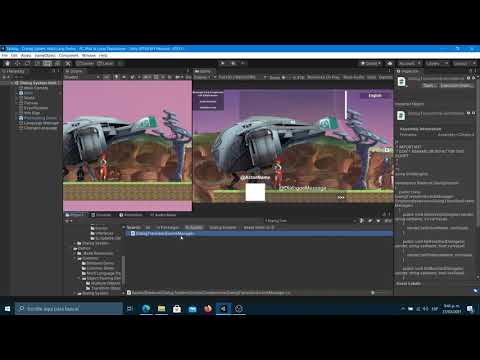Open the Gizmos dropdown in Game view

tap(386, 77)
